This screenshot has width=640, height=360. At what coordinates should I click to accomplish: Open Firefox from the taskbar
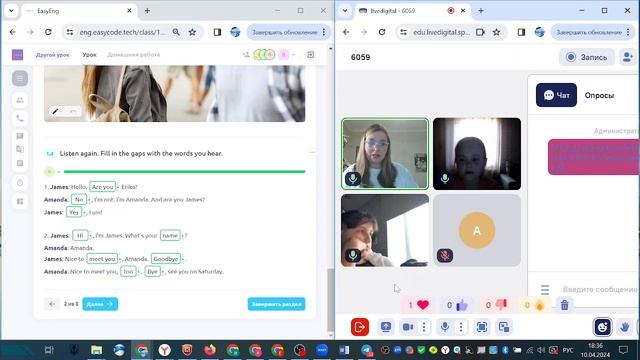coord(210,350)
